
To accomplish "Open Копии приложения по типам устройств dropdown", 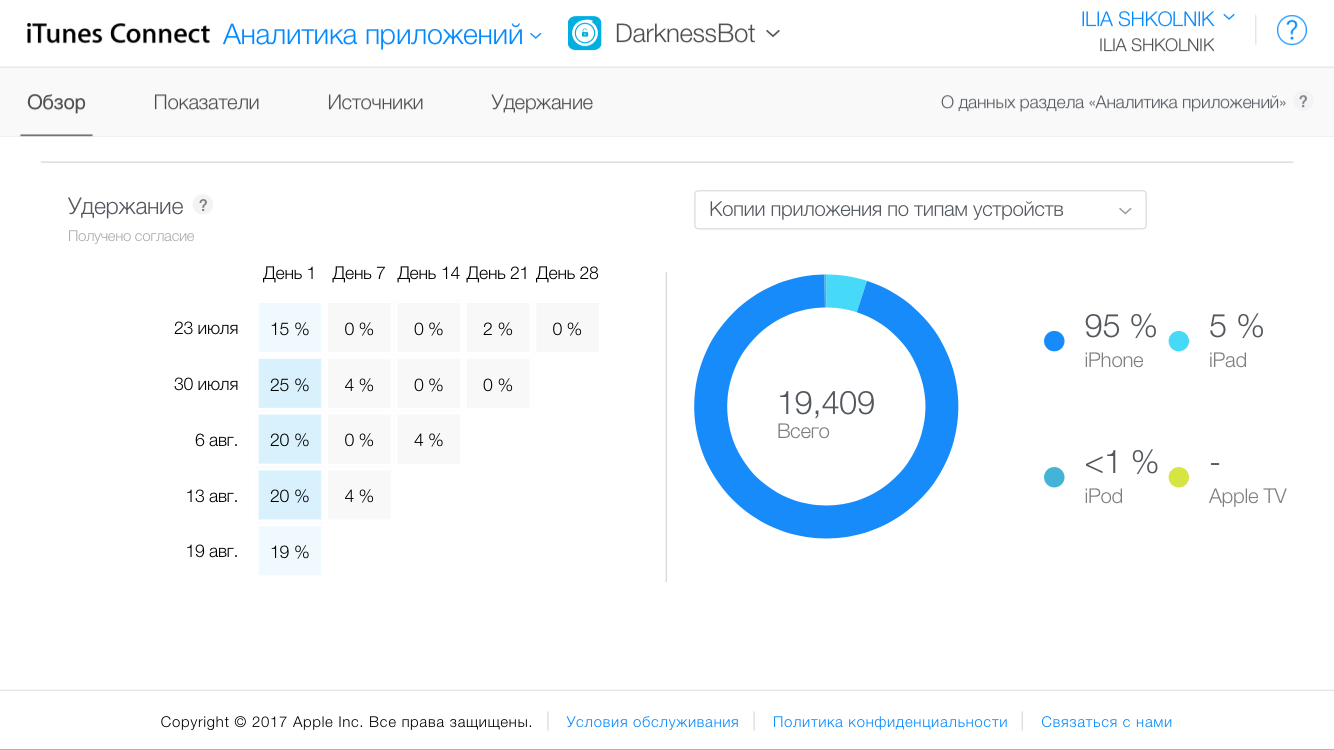I will pyautogui.click(x=920, y=210).
